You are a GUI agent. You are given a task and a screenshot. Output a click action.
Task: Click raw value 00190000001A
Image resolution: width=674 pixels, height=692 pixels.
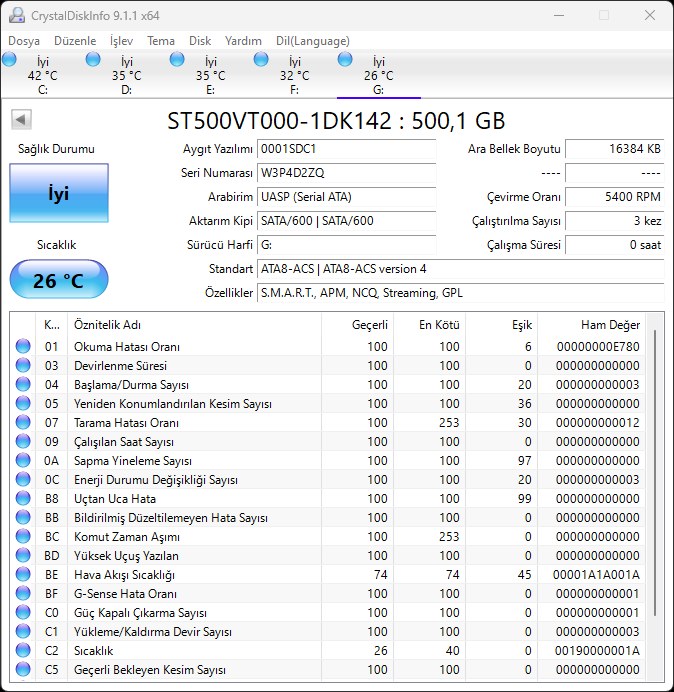coord(597,650)
